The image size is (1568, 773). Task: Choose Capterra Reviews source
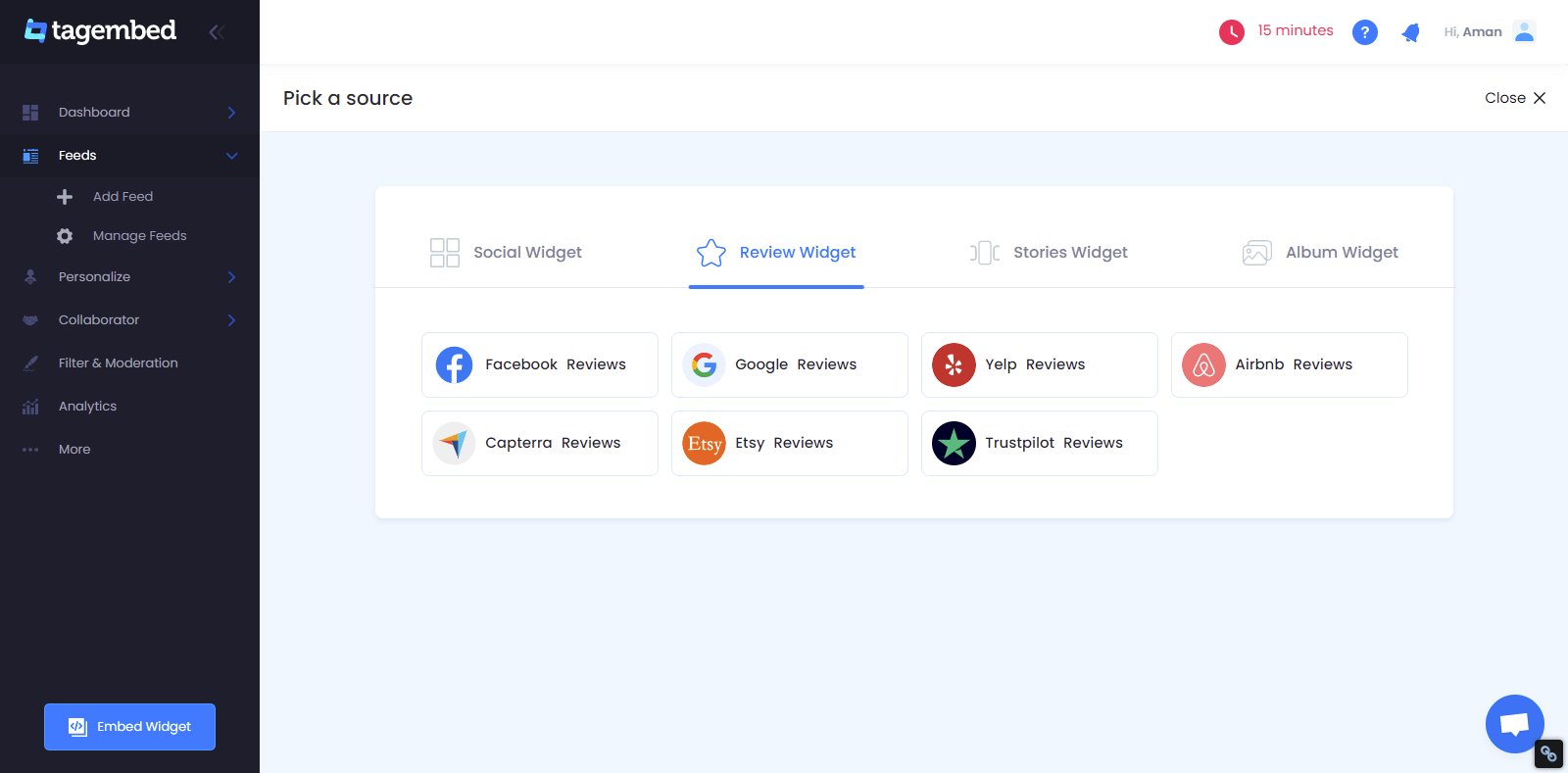540,443
